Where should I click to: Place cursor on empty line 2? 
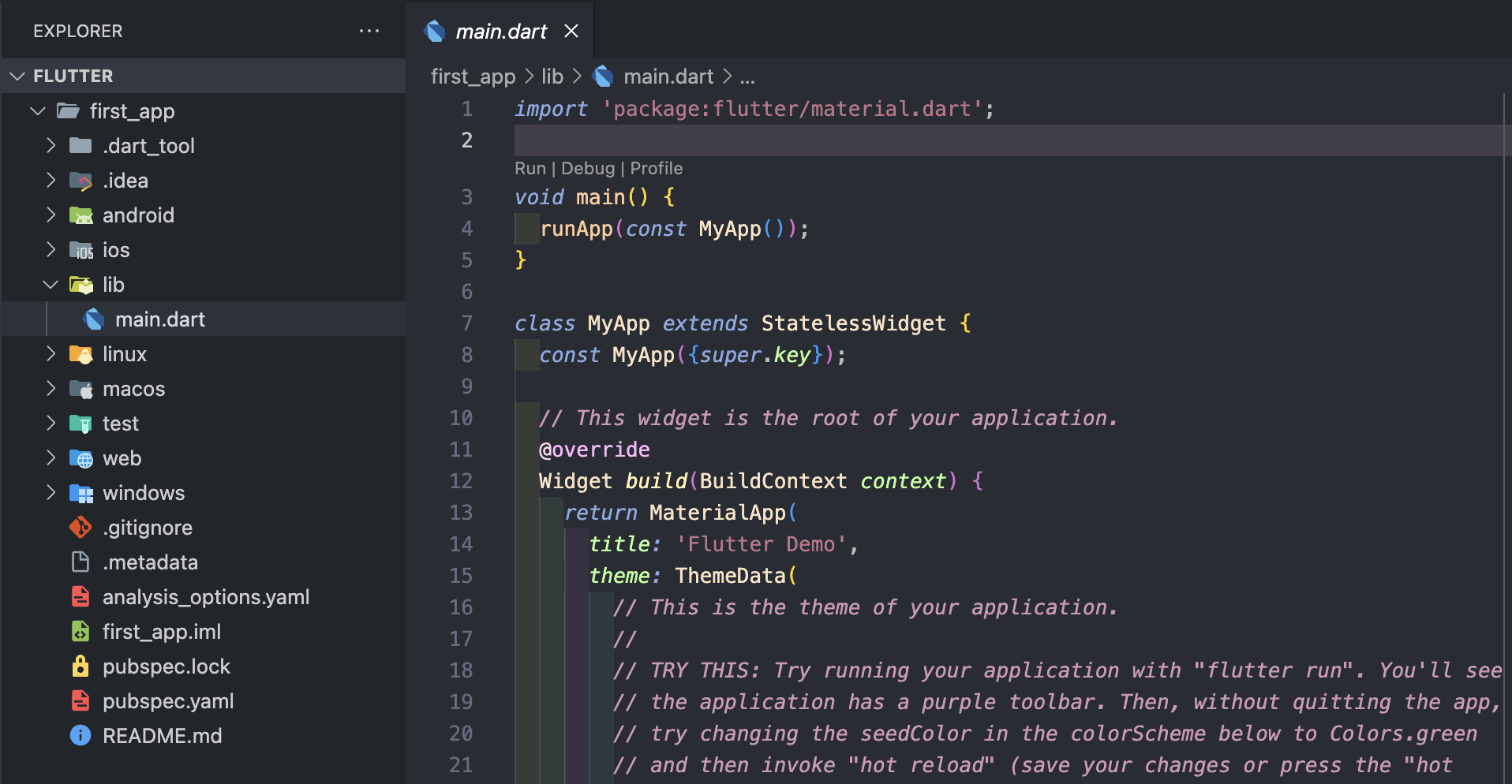[x=1009, y=140]
